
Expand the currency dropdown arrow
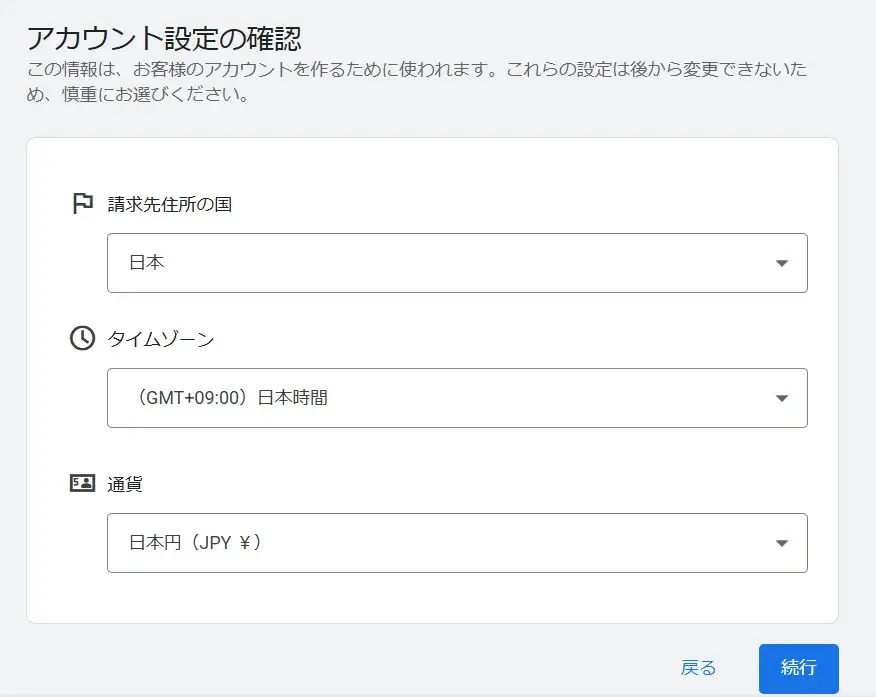click(x=782, y=543)
